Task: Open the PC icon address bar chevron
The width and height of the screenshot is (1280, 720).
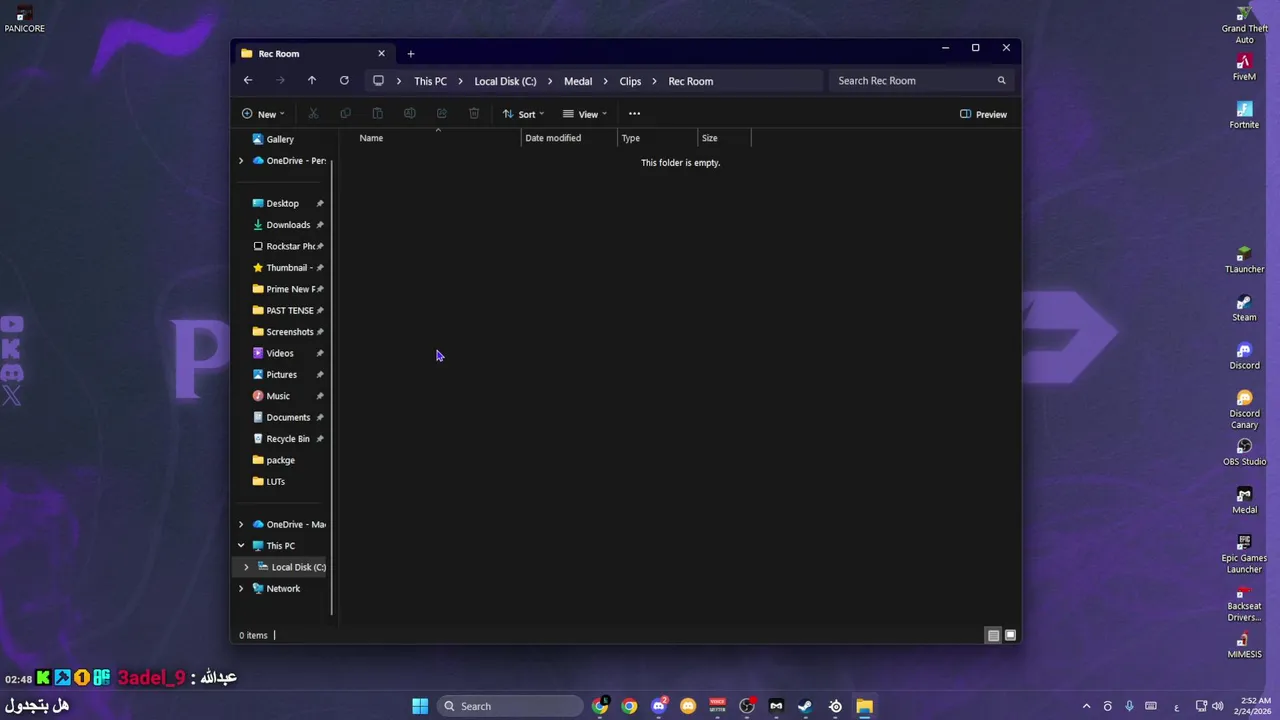Action: click(398, 81)
